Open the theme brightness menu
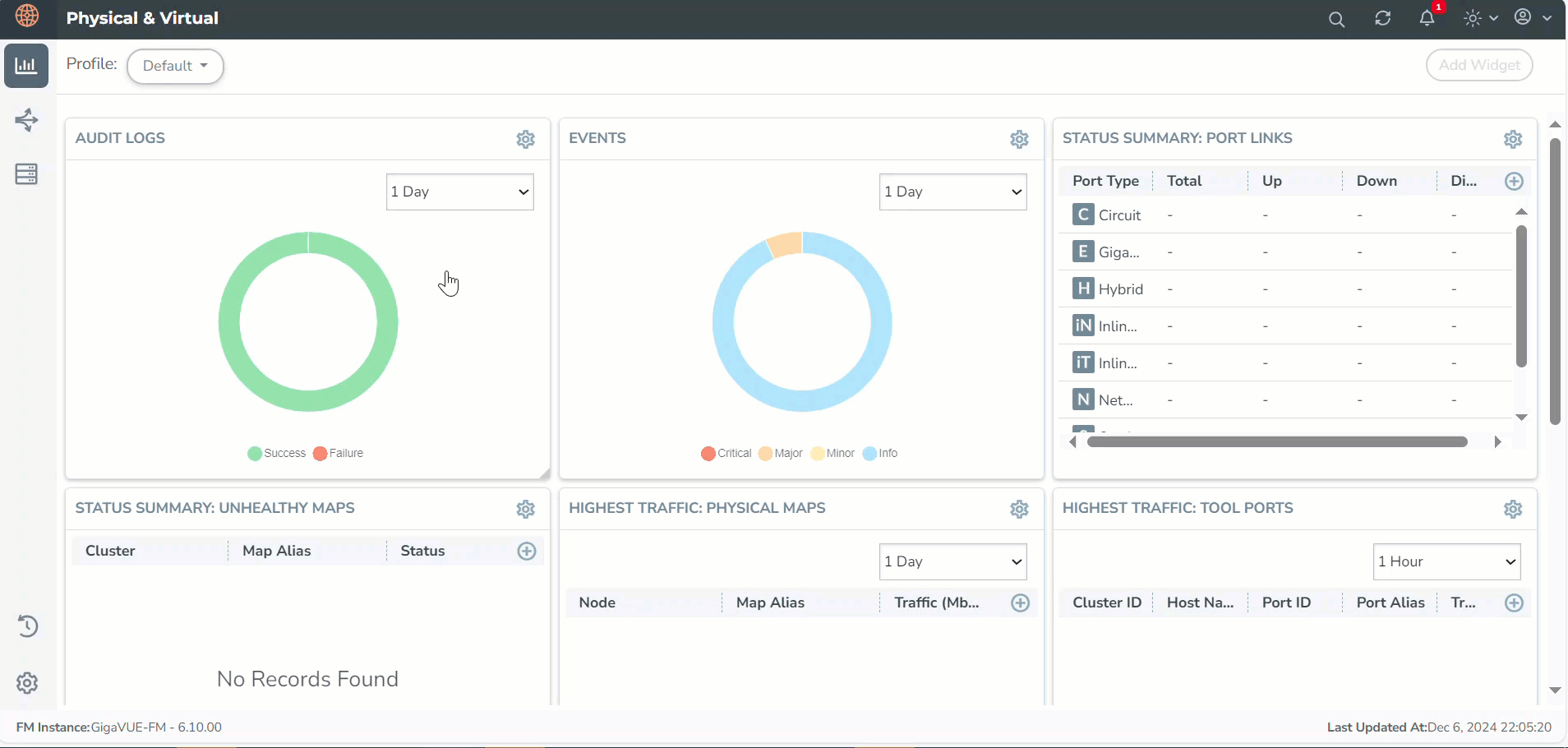1568x748 pixels. pyautogui.click(x=1481, y=18)
